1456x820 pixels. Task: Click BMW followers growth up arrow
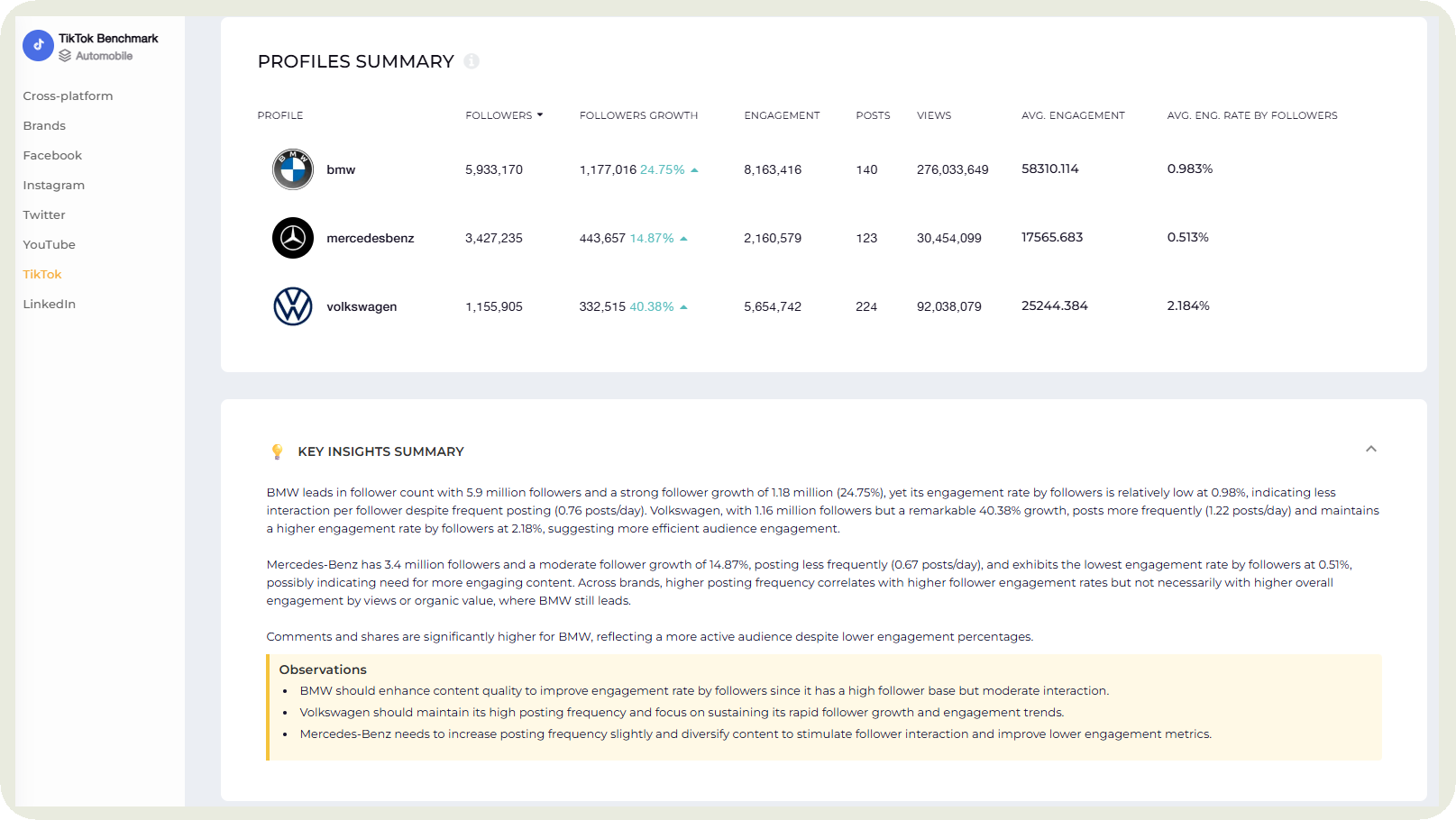click(694, 170)
